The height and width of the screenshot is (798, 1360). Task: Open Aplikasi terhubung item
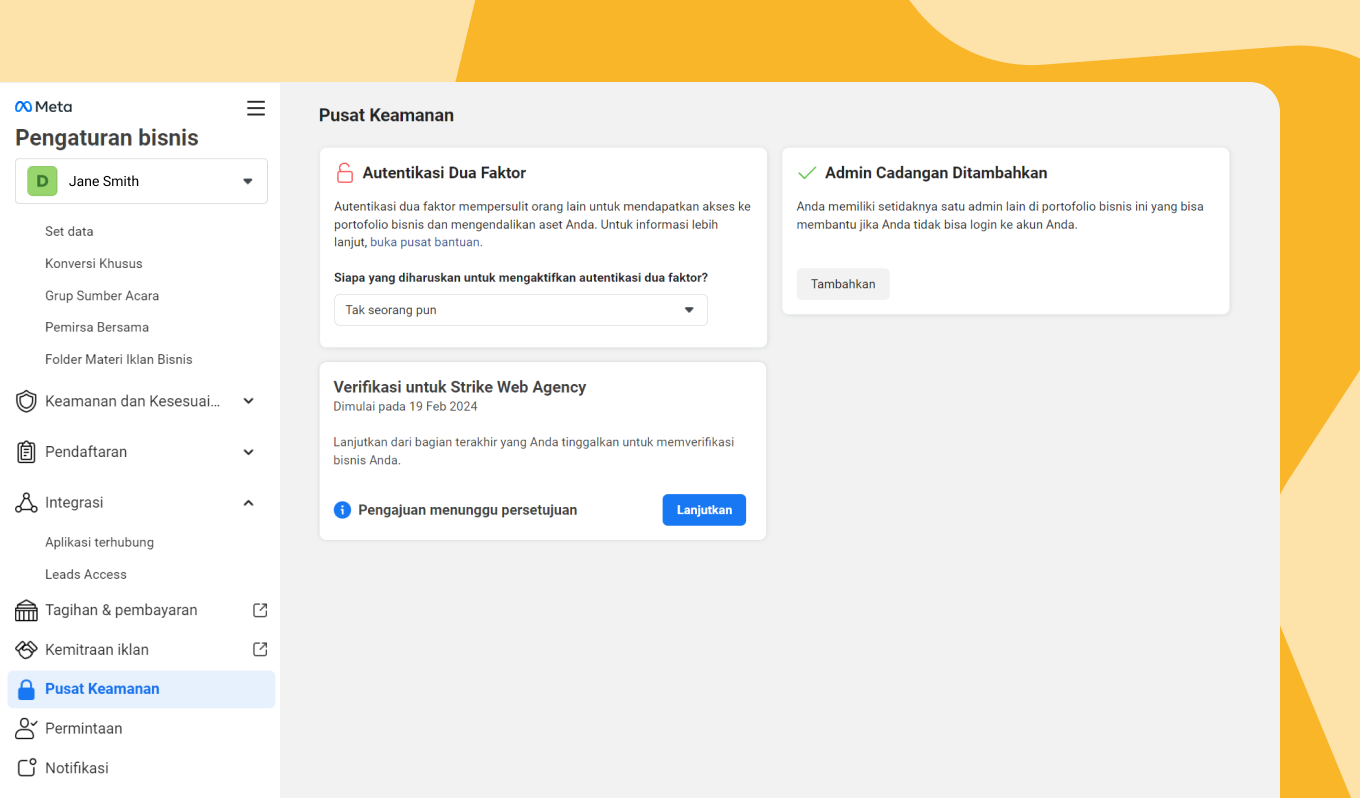click(99, 542)
